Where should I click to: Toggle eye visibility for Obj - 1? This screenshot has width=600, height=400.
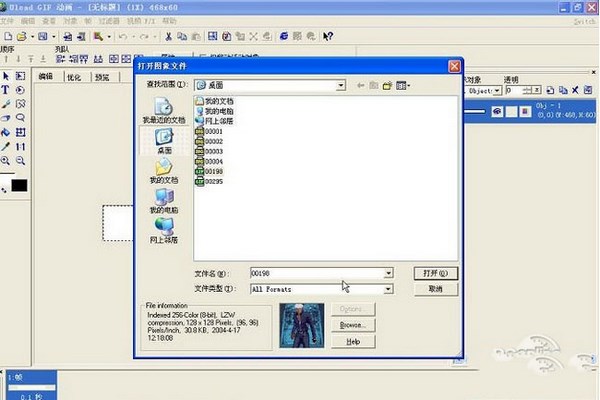pos(495,112)
